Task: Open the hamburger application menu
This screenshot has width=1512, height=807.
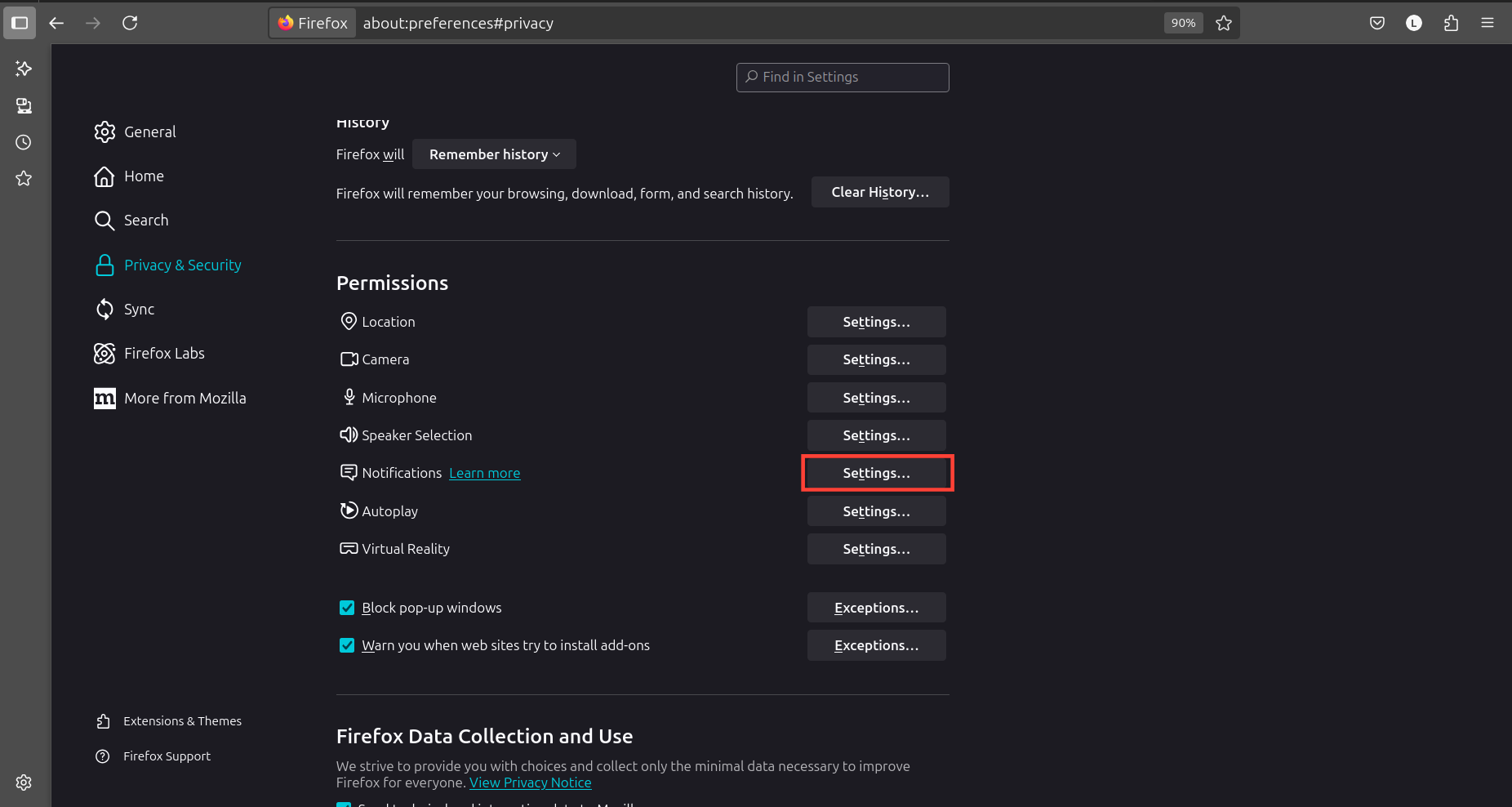Action: coord(1488,23)
